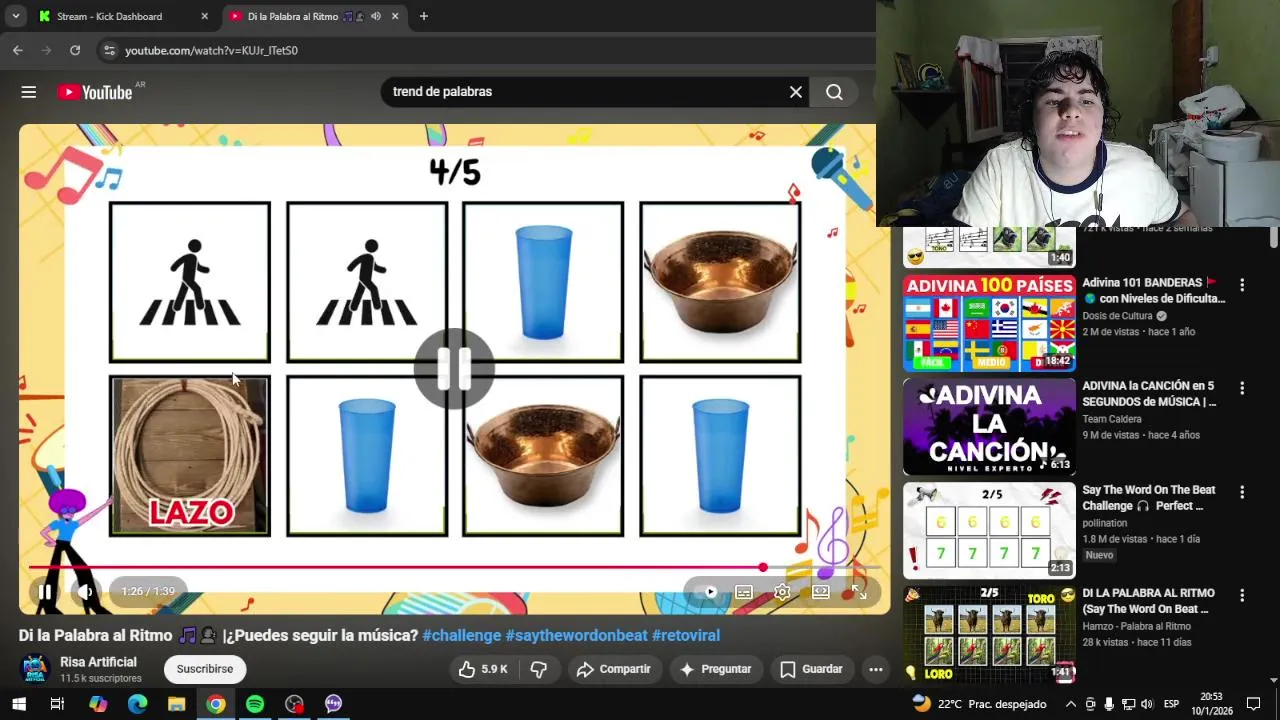Open the ADIVINA LA CANCIÓN thumbnail

pos(989,427)
